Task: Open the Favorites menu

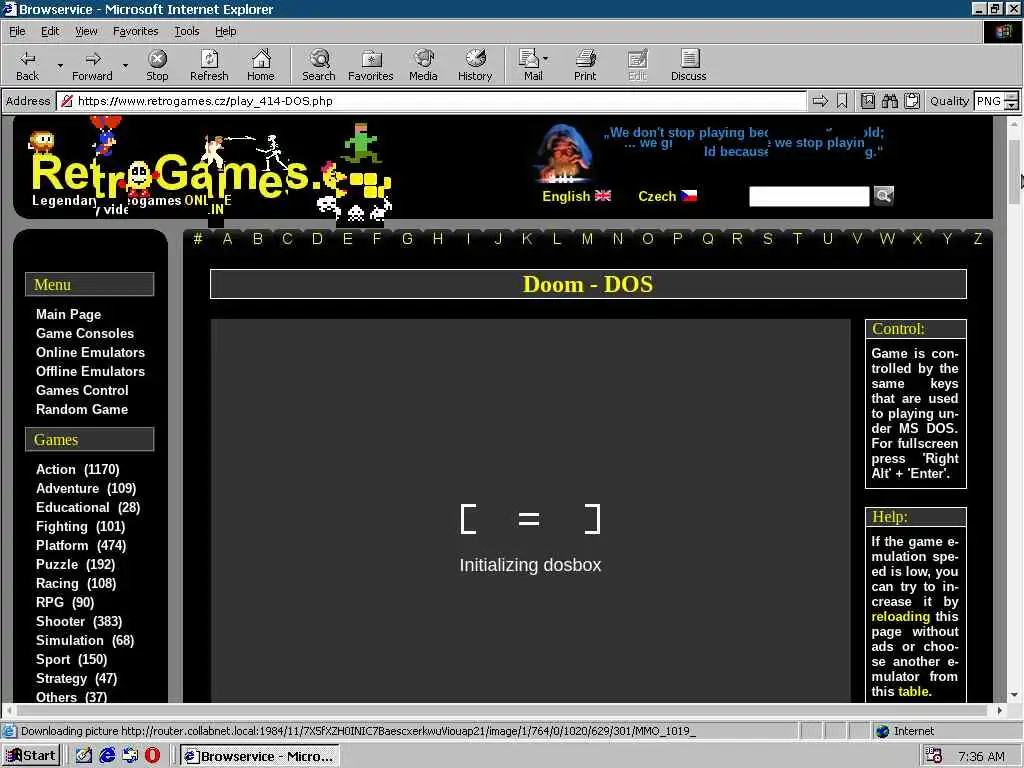Action: 135,31
